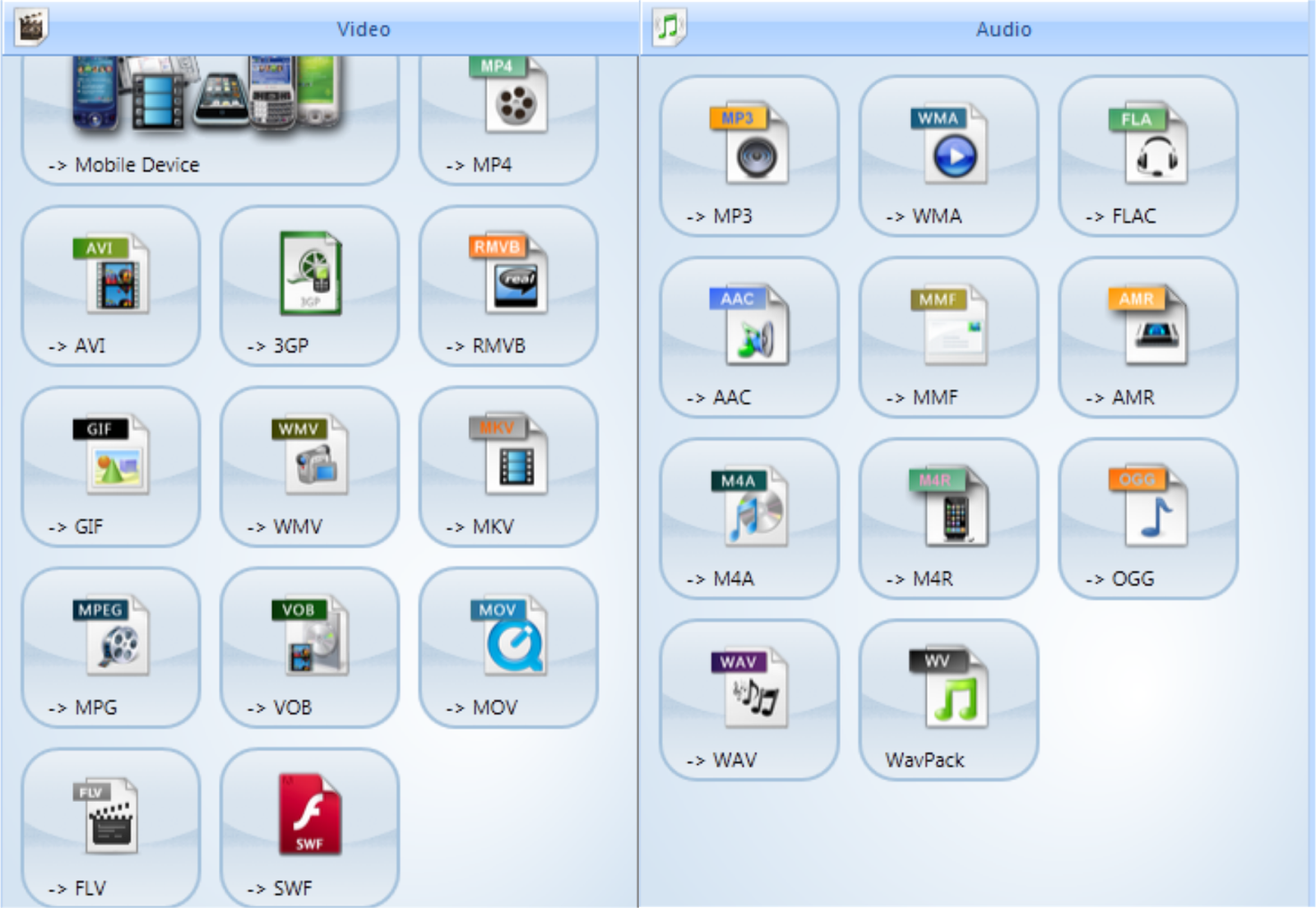Open the Audio category header
The image size is (1316, 908).
(975, 29)
